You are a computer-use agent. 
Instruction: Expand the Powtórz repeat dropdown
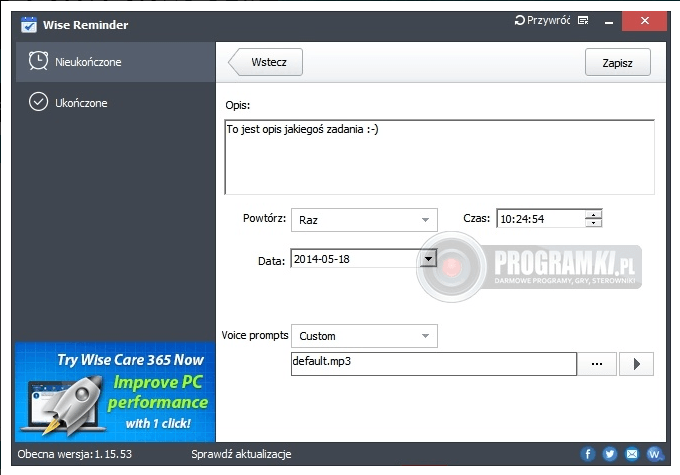click(364, 220)
